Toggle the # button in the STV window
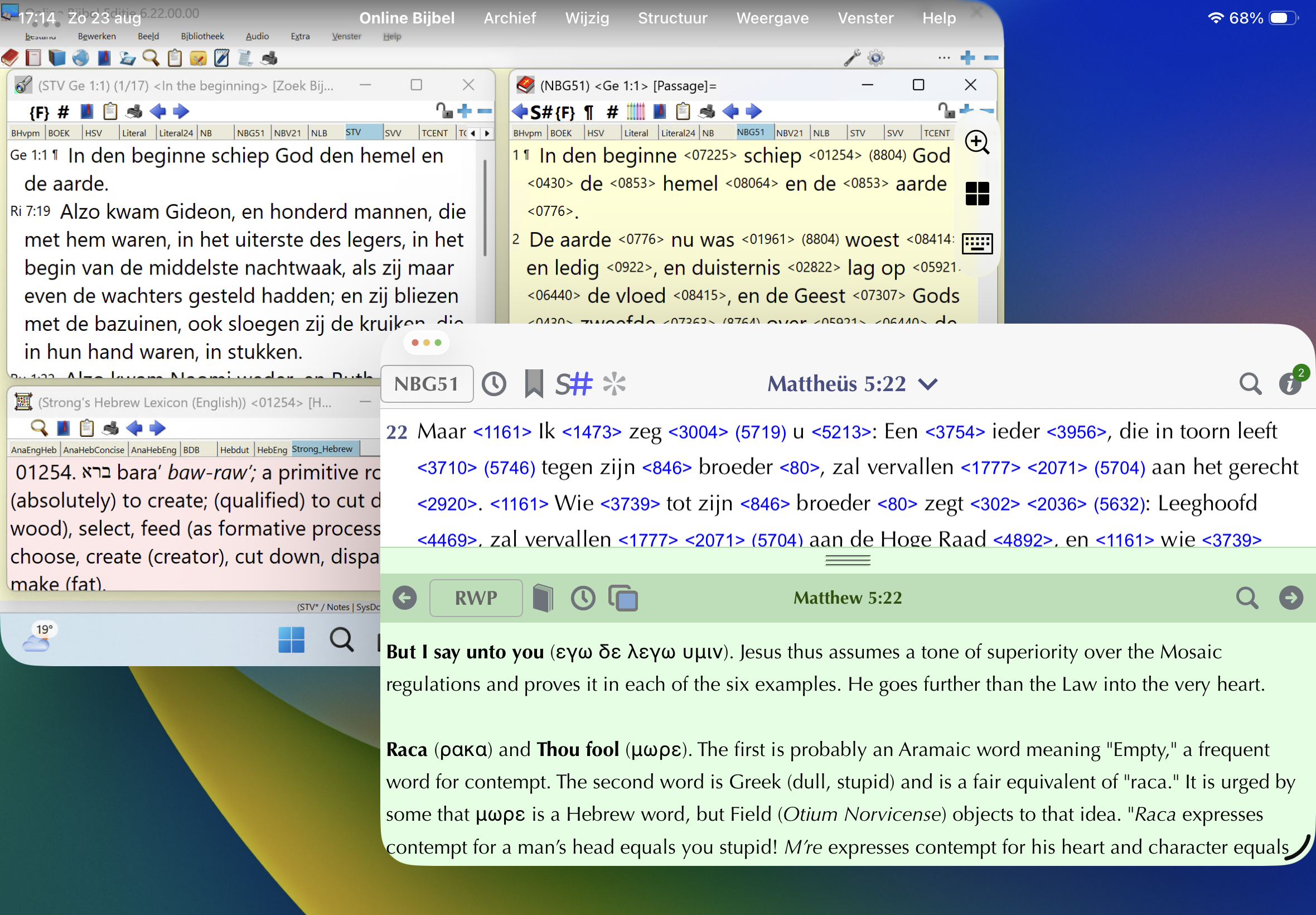This screenshot has width=1316, height=915. [64, 112]
